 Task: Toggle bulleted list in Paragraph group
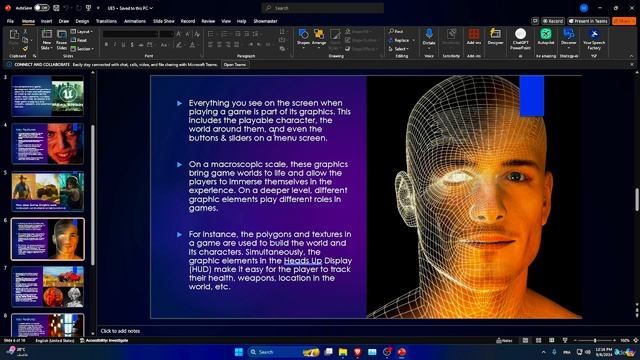211,34
